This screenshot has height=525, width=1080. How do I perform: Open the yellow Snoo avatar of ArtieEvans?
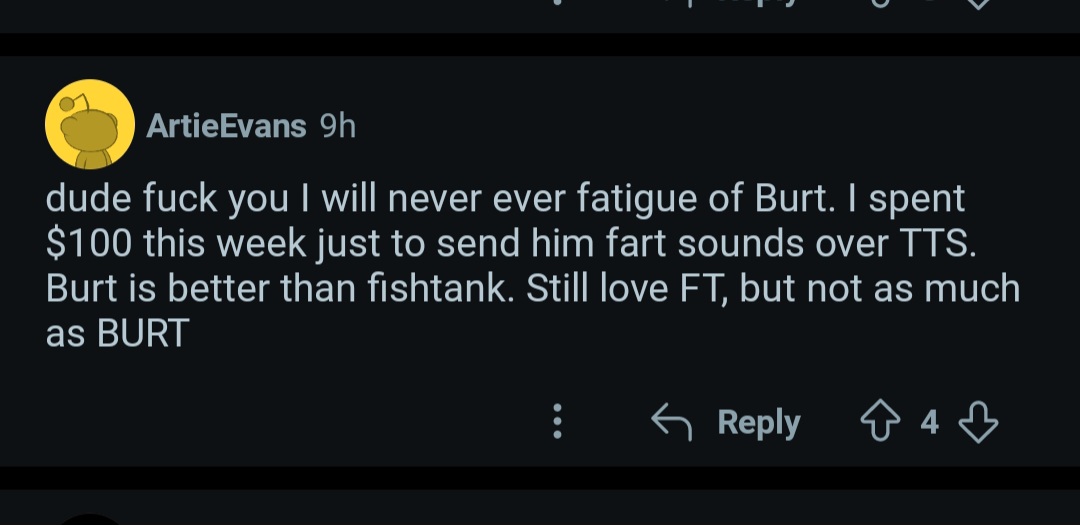pyautogui.click(x=90, y=124)
